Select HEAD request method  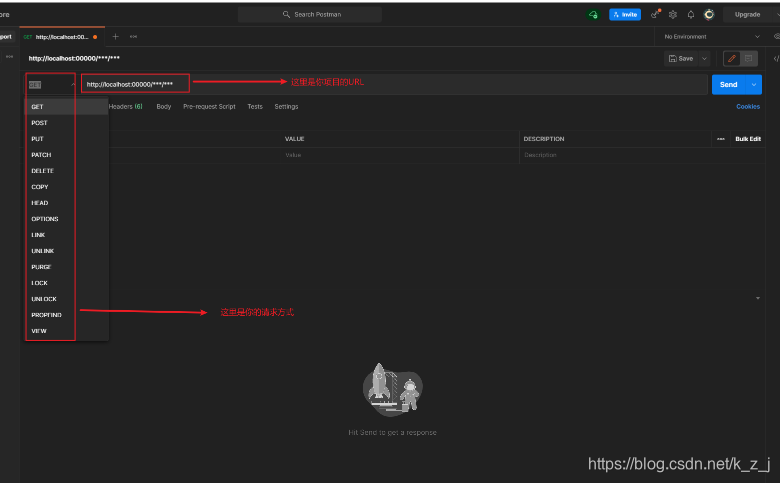(66, 202)
